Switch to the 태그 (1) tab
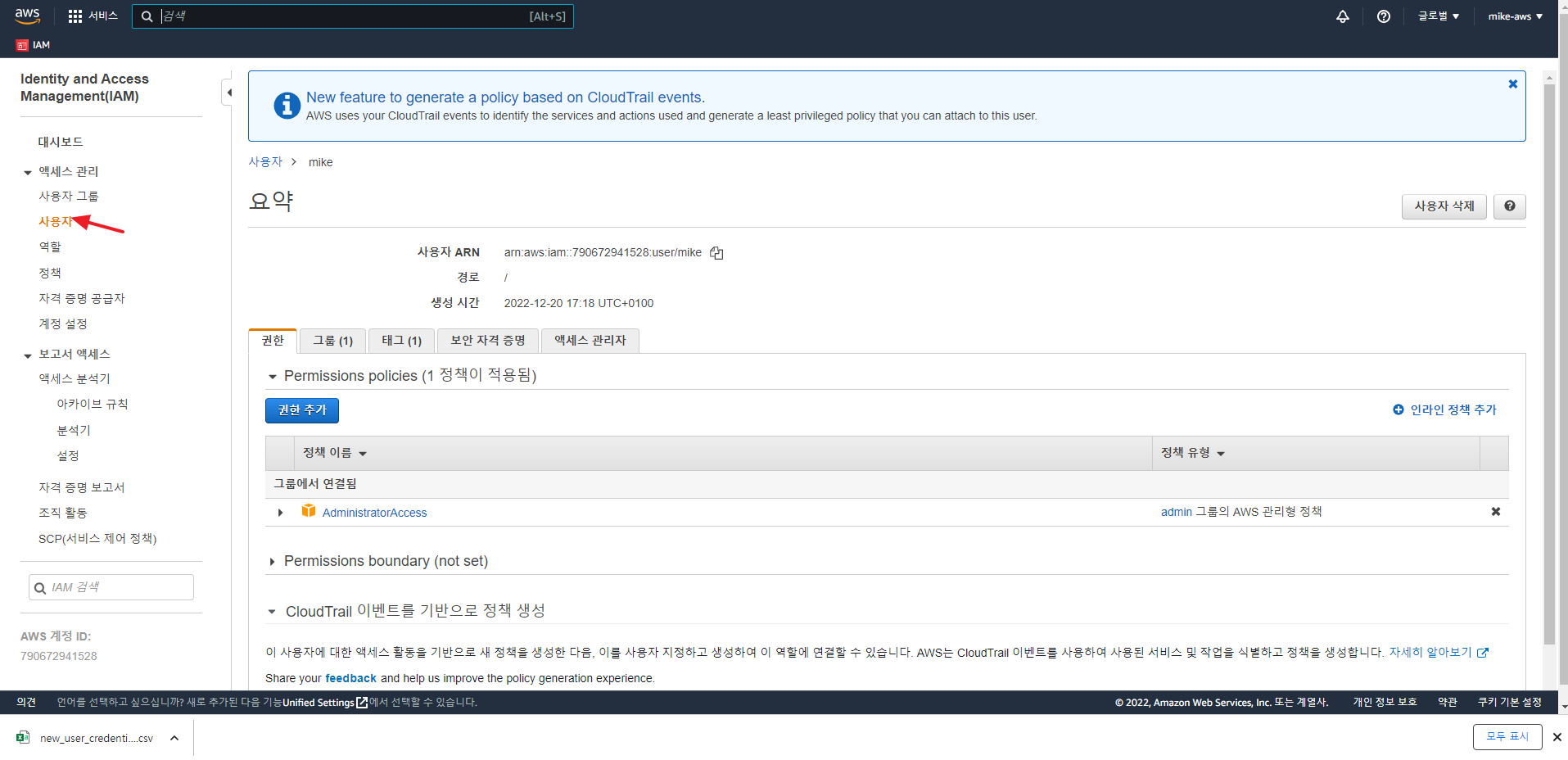 point(401,341)
